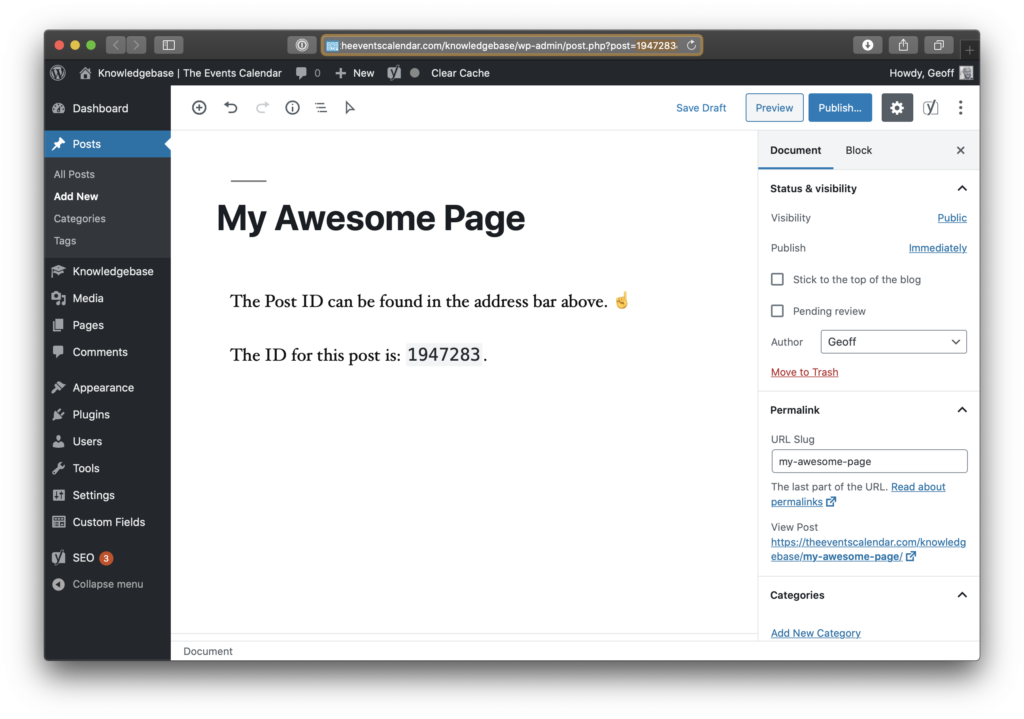Screen dimensions: 1024x719
Task: Click the browser forward arrow
Action: pos(136,45)
